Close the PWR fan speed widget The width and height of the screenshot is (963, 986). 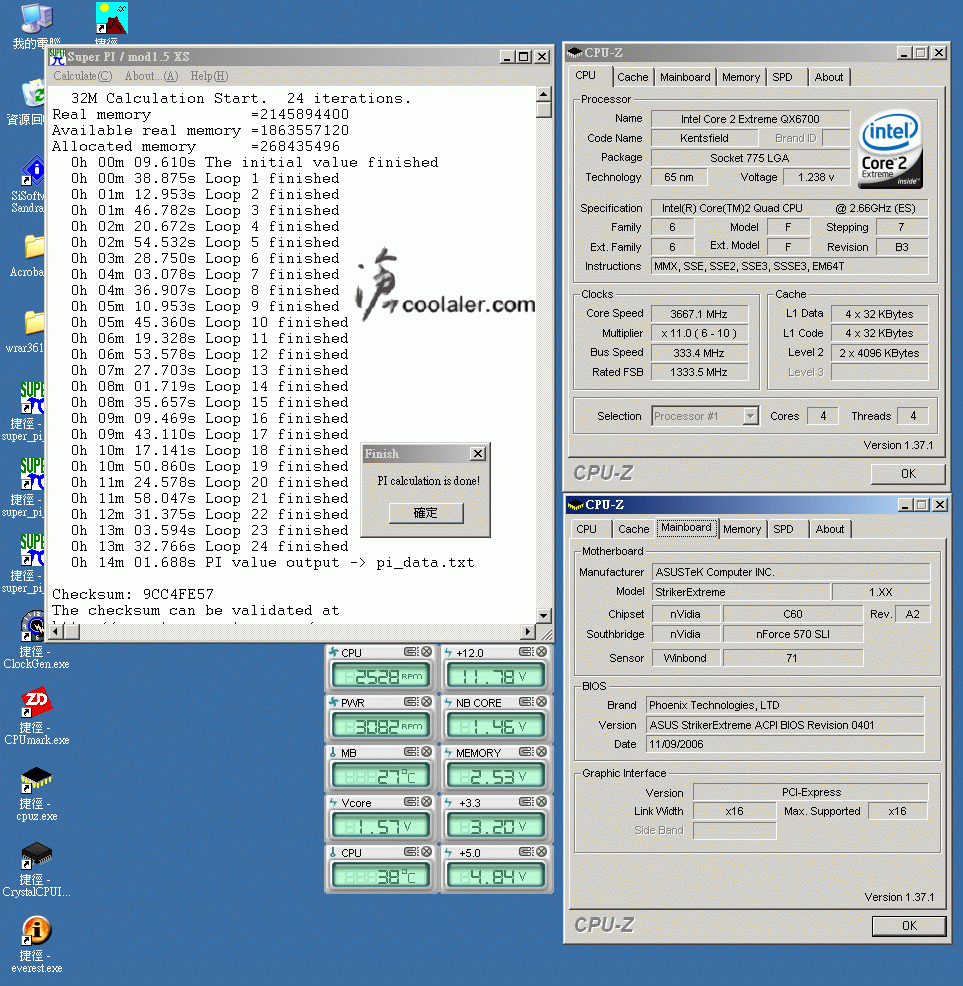426,702
